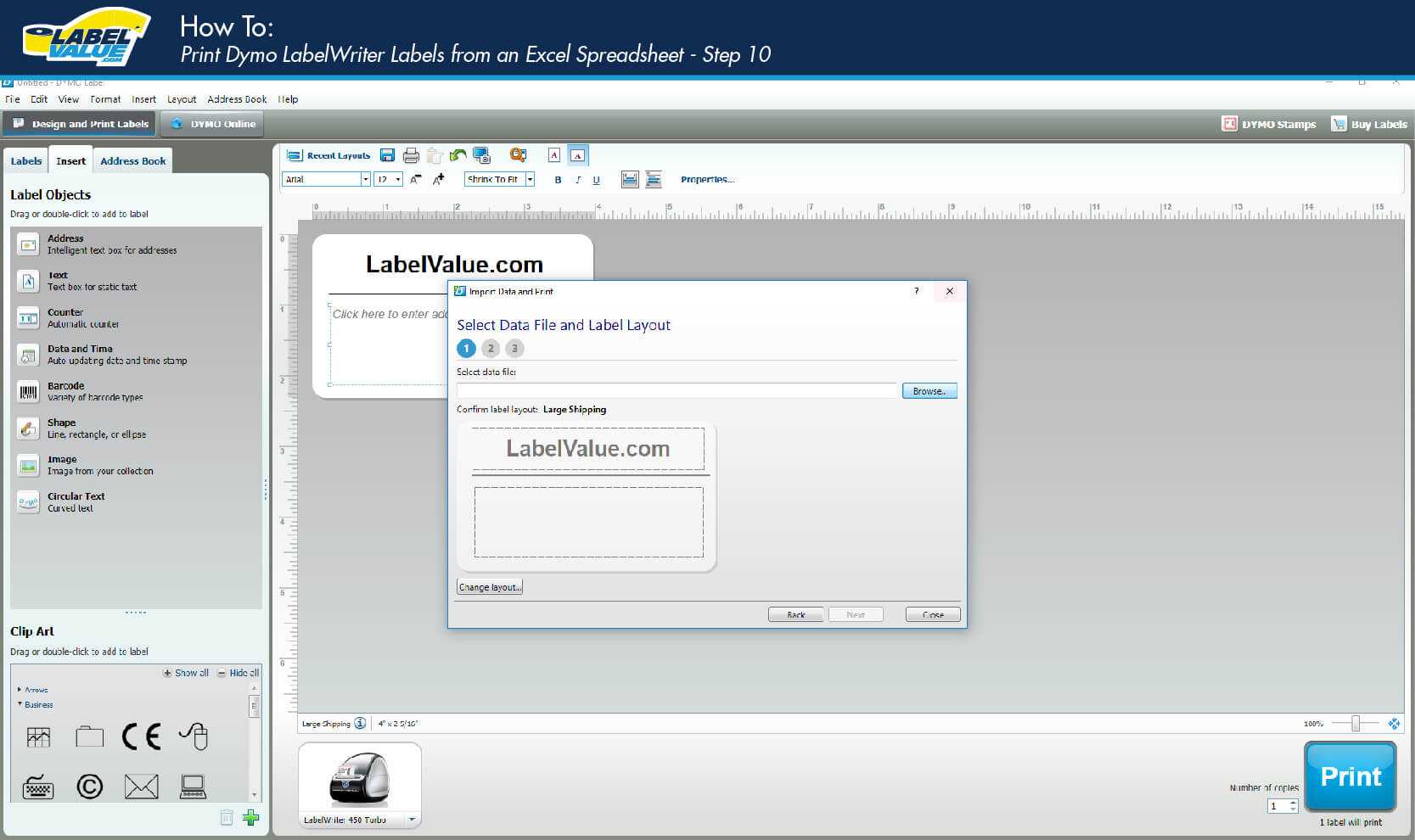Image resolution: width=1415 pixels, height=840 pixels.
Task: Click the Undo arrow icon
Action: (458, 155)
